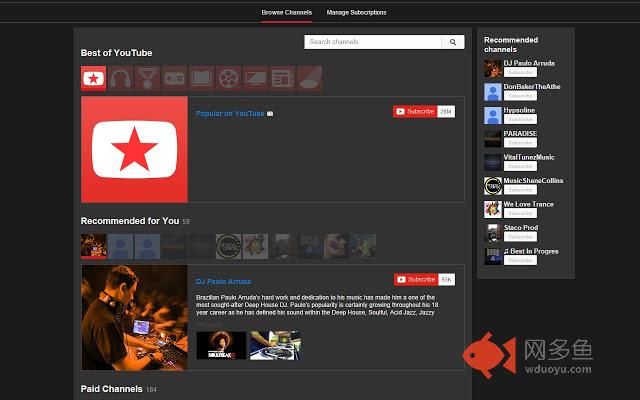The image size is (640, 400).
Task: Click the Best of YouTube heading
Action: [116, 53]
